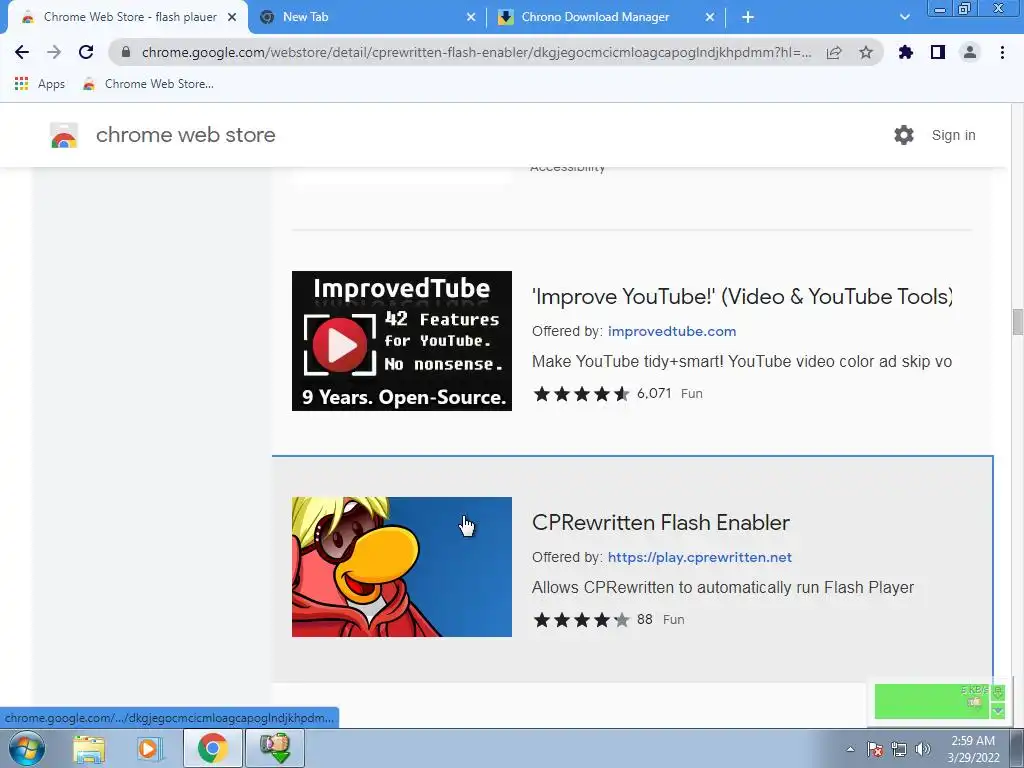Close the Chrome Web Store tab
This screenshot has height=768, width=1024.
pos(232,17)
